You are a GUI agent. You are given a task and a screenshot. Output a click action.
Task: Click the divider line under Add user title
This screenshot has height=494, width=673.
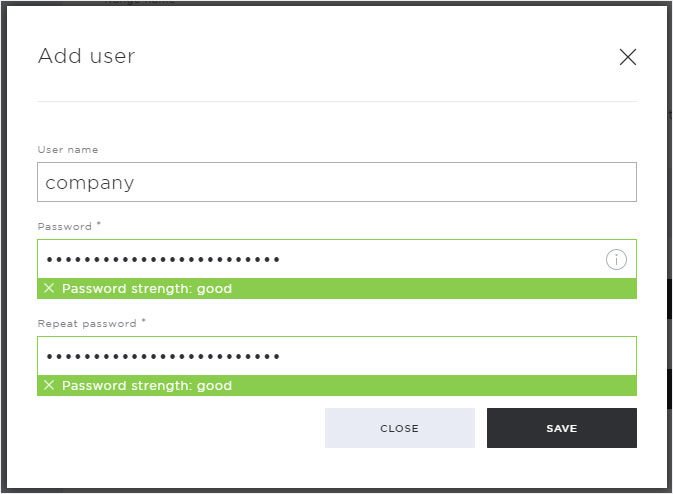click(336, 101)
